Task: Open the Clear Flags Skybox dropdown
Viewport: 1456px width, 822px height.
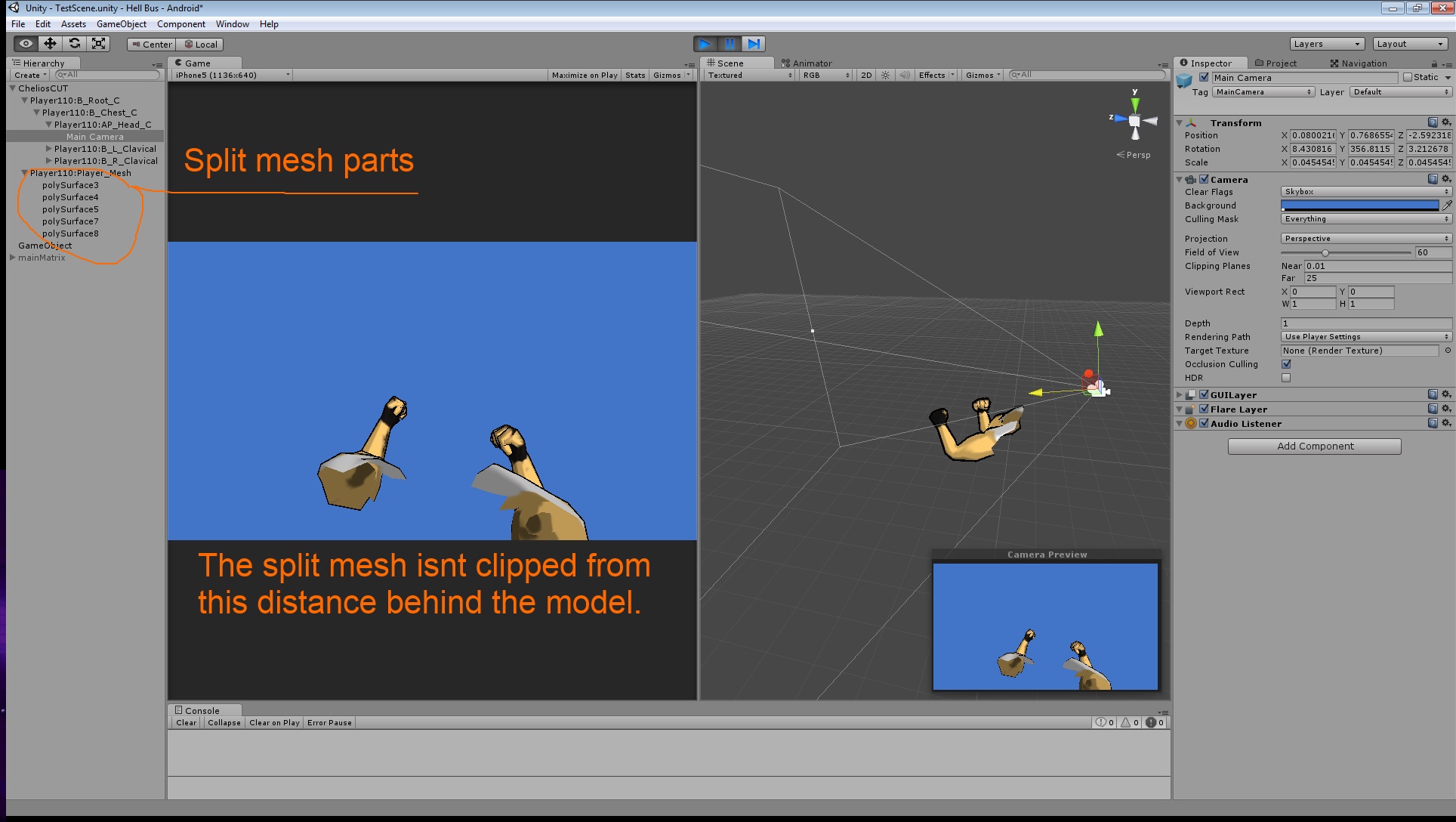Action: (x=1364, y=191)
